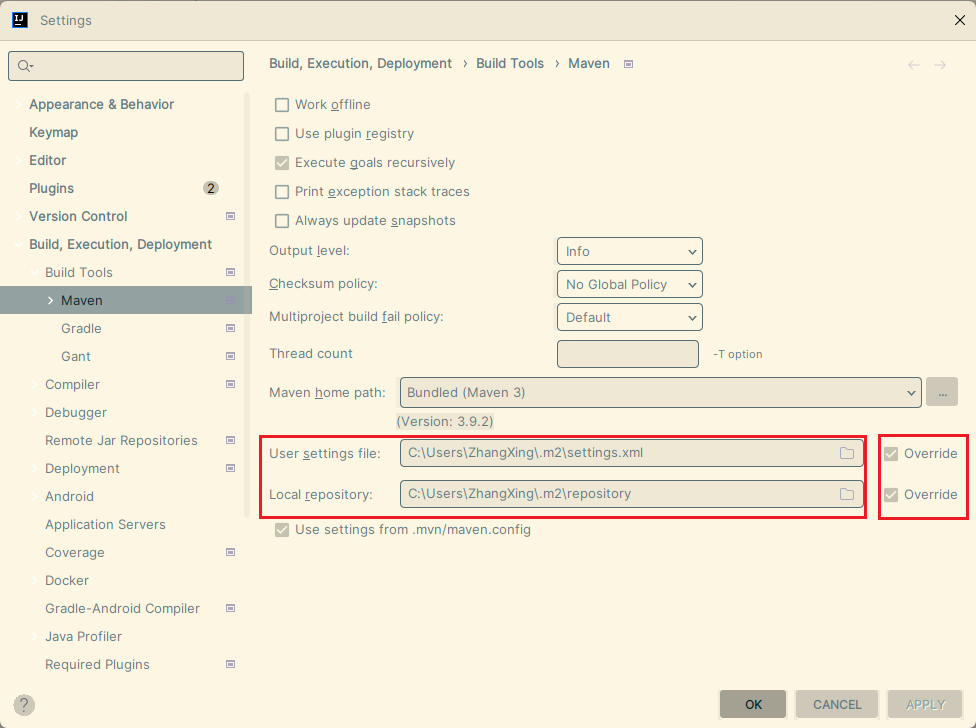Image resolution: width=976 pixels, height=728 pixels.
Task: Open Coverage settings page
Action: [75, 553]
